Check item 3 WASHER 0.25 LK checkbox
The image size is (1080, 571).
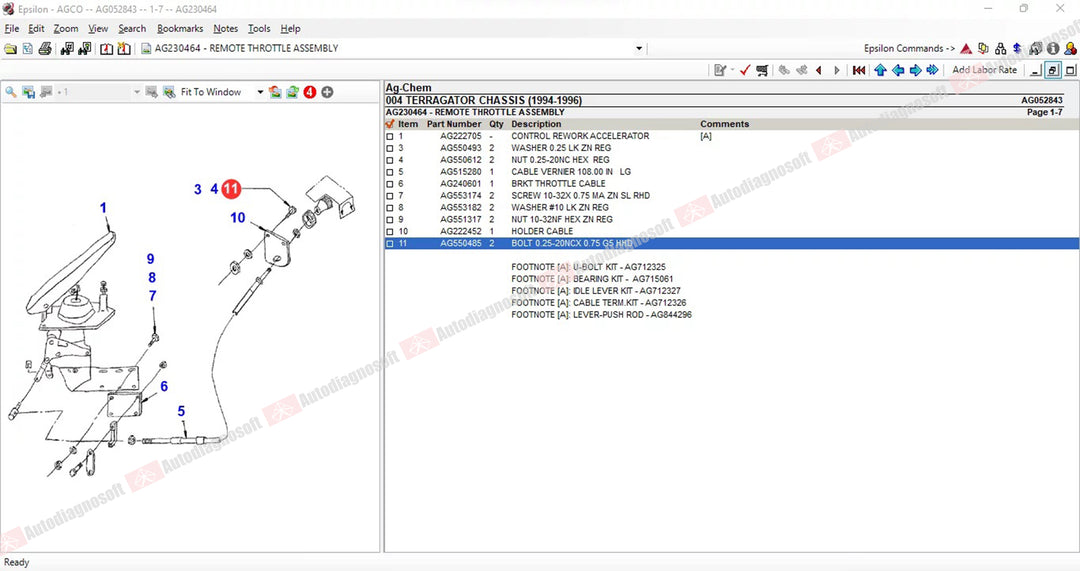pos(390,148)
